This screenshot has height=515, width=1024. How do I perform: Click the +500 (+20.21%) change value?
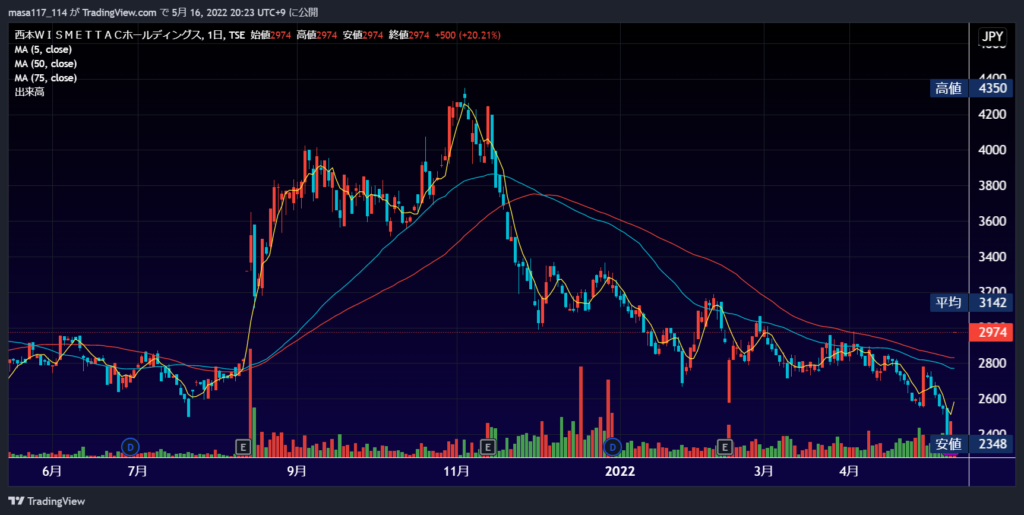pyautogui.click(x=468, y=35)
